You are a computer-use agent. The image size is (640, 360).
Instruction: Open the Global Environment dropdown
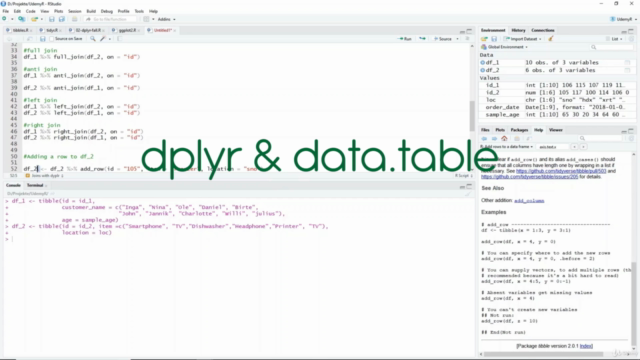[x=504, y=47]
